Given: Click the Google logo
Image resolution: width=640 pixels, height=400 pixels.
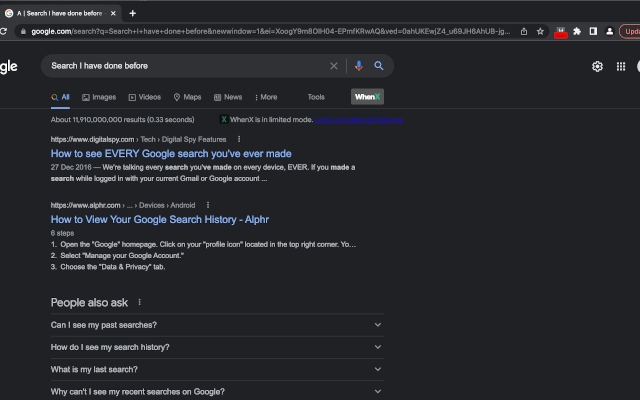Looking at the screenshot, I should click(x=9, y=67).
